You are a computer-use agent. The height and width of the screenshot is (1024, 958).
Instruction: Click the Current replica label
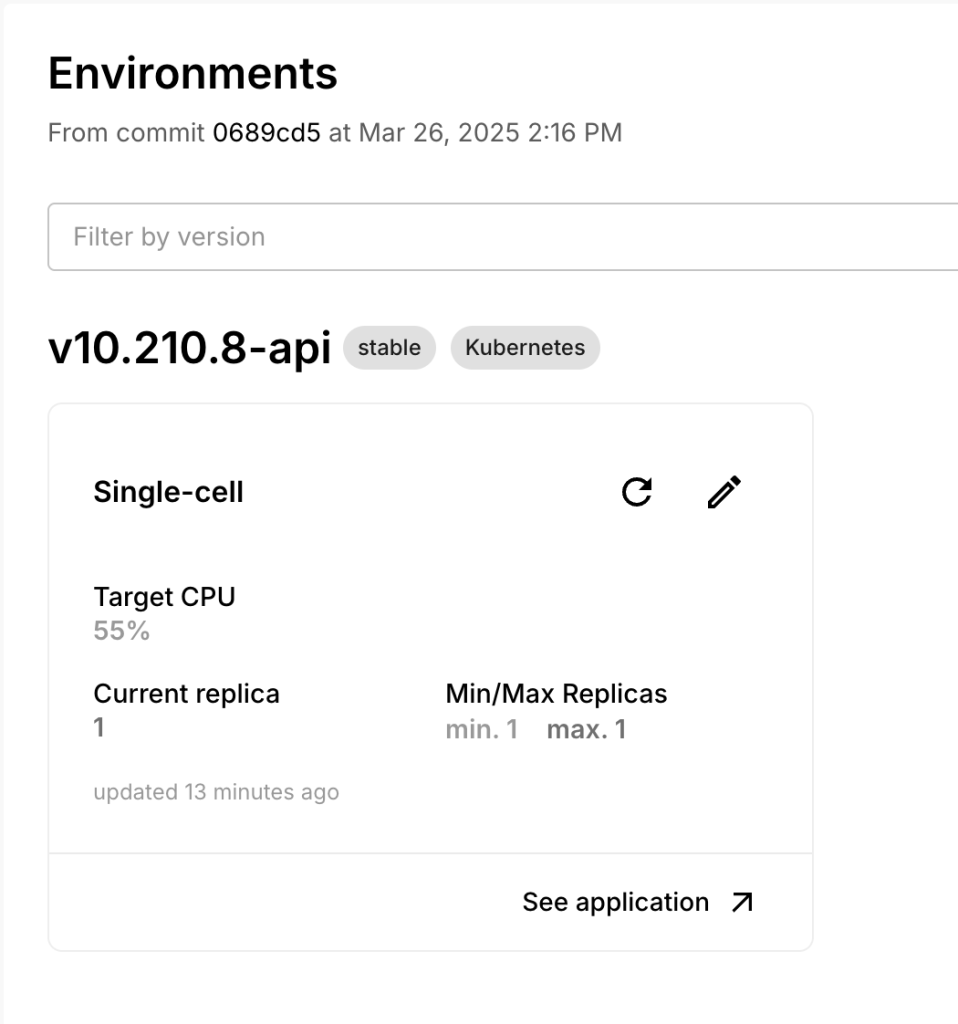click(186, 693)
